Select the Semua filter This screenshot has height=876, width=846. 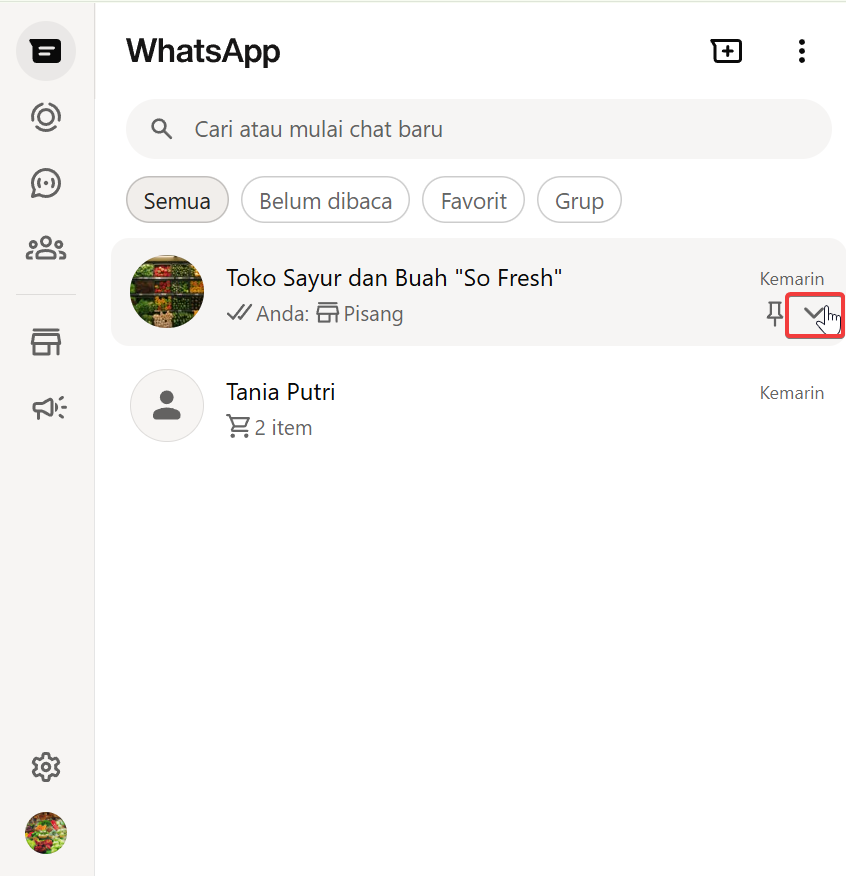(x=177, y=201)
